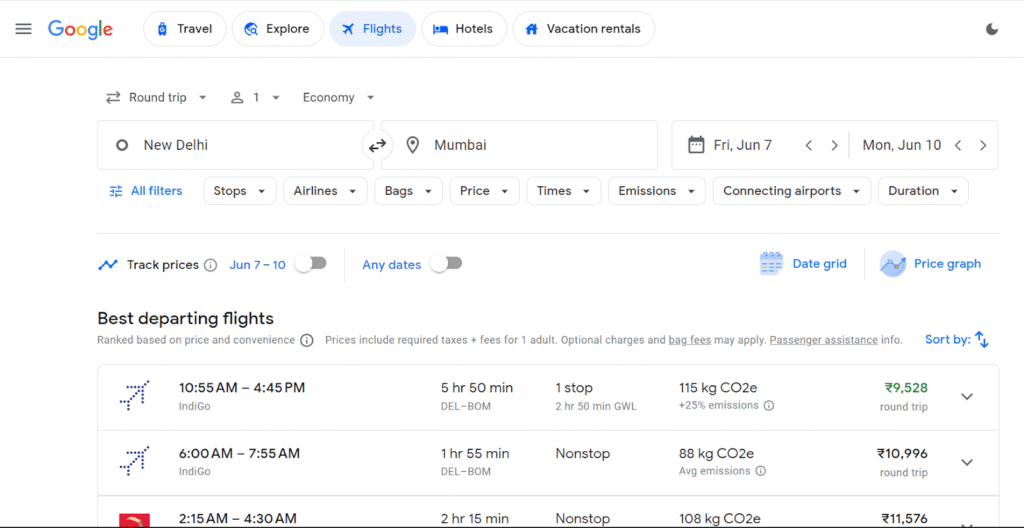
Task: Click the track prices trend icon
Action: [x=108, y=265]
